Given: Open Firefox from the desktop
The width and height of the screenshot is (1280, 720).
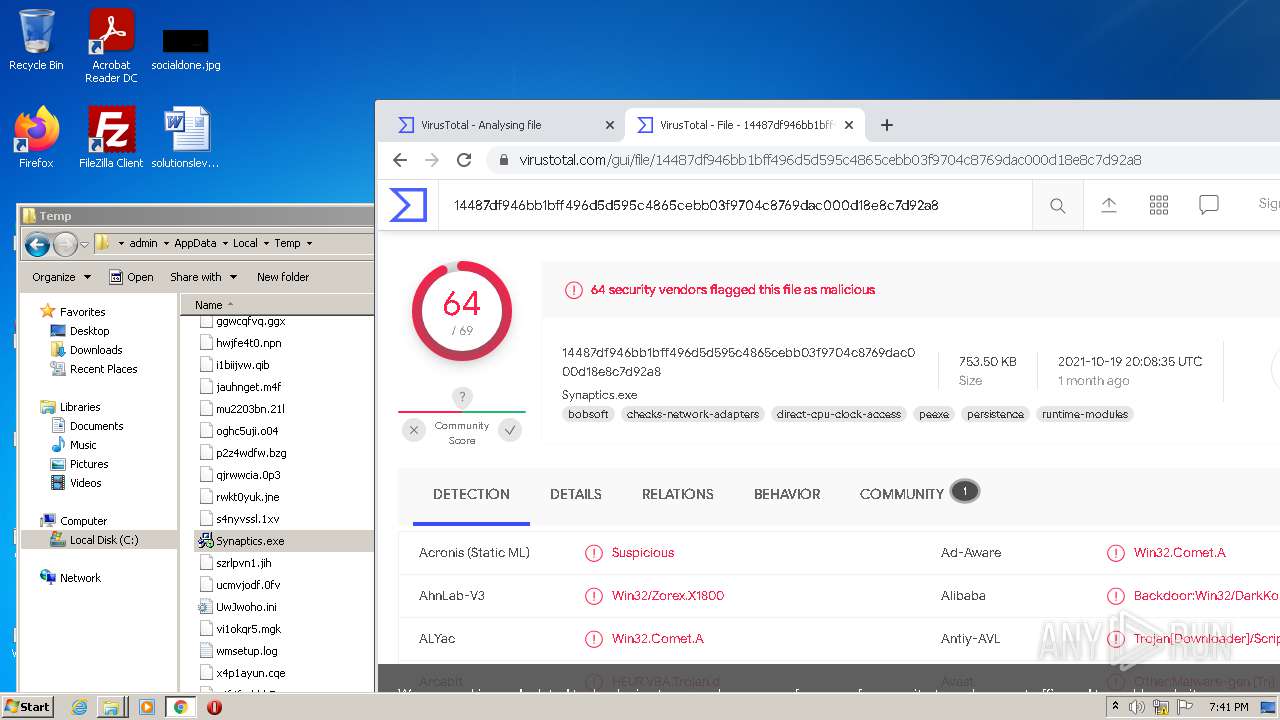Looking at the screenshot, I should 36,137.
